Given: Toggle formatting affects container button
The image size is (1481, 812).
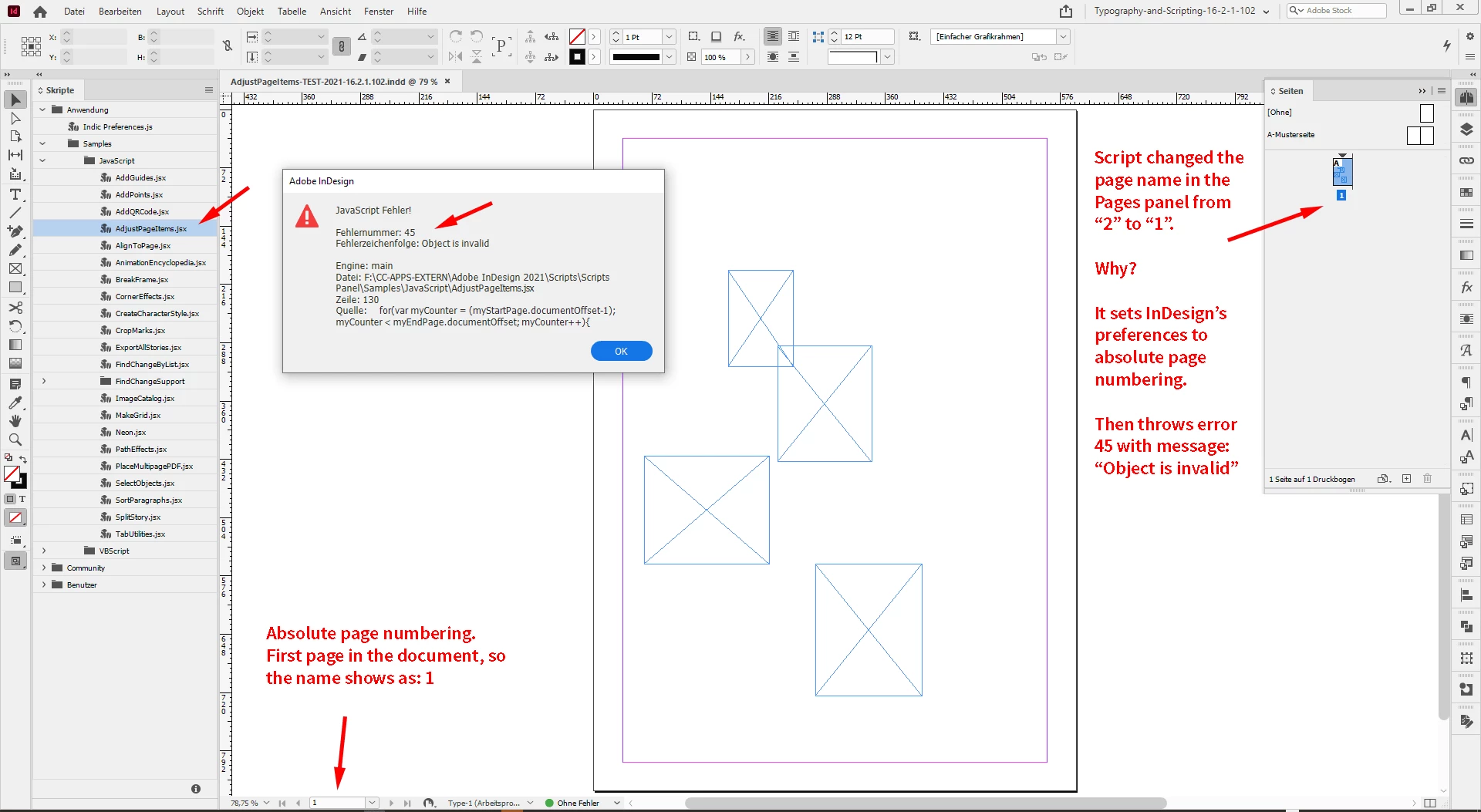Looking at the screenshot, I should click(x=10, y=499).
